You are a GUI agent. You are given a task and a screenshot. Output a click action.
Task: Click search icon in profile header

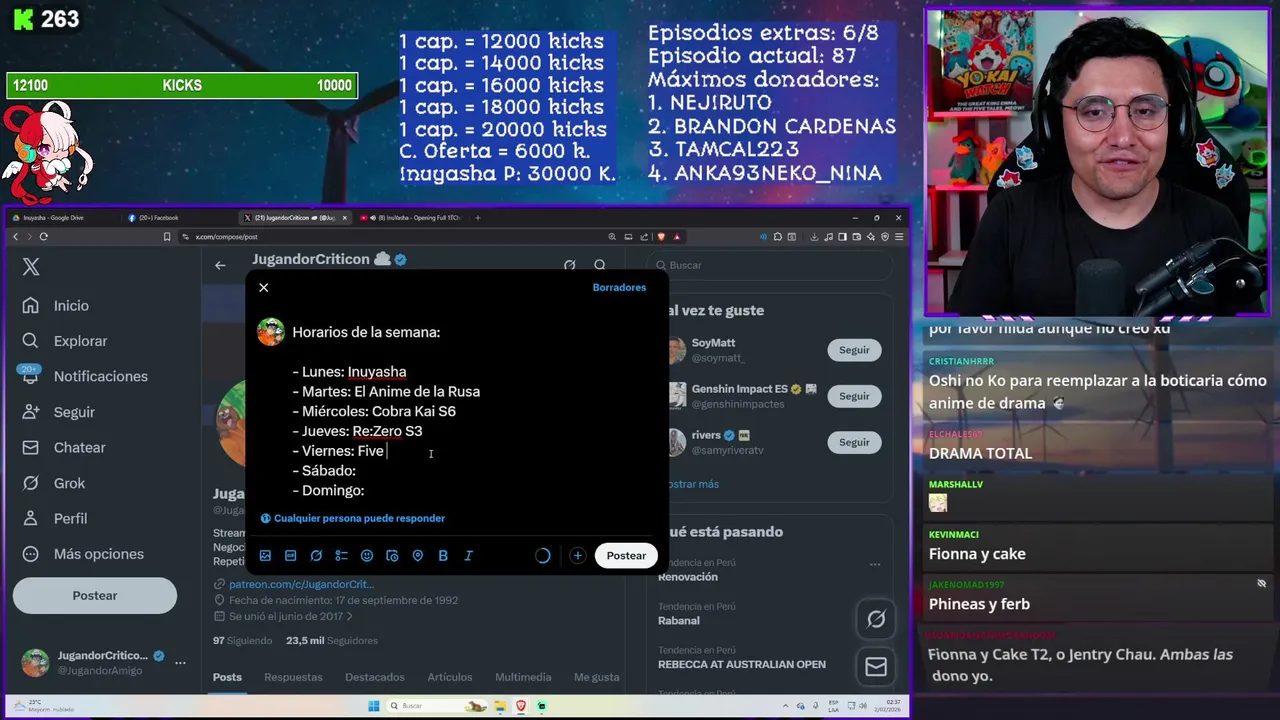tap(600, 265)
